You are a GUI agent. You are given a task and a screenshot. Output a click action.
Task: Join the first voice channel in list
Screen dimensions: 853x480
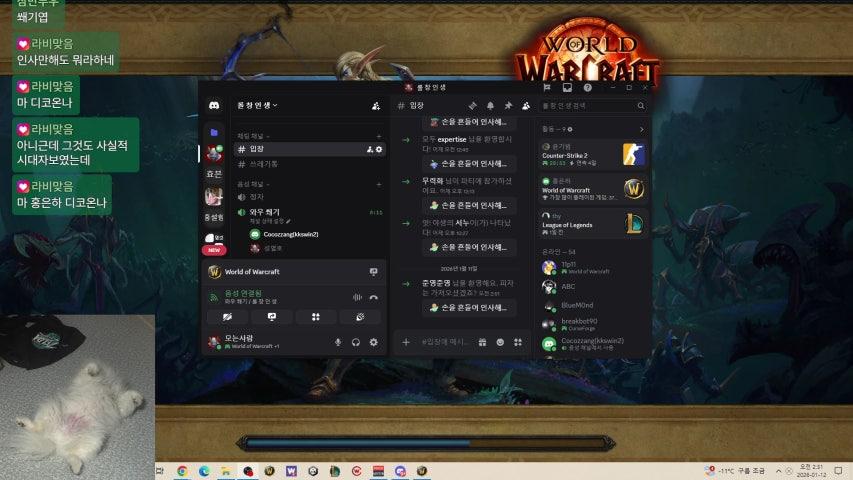coord(310,197)
